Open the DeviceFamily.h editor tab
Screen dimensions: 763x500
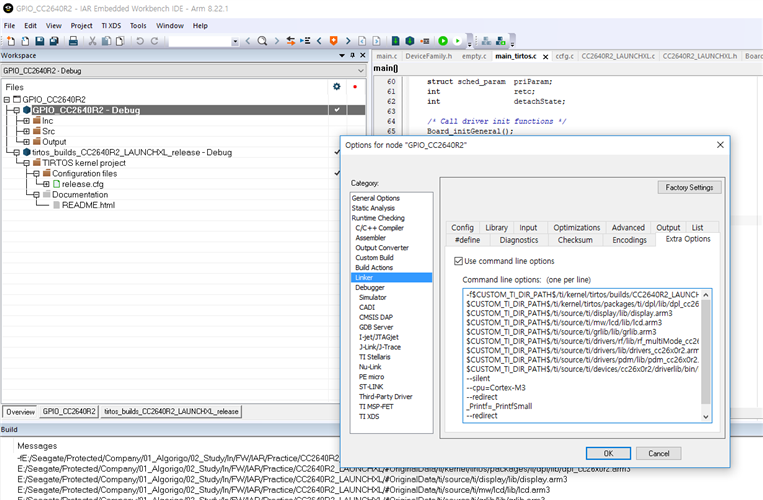click(x=428, y=56)
